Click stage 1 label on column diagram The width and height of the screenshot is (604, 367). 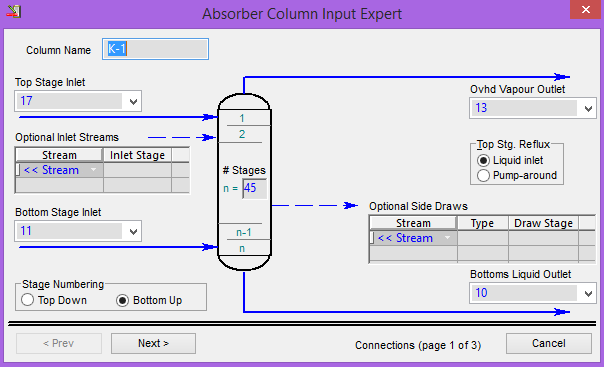[x=242, y=118]
